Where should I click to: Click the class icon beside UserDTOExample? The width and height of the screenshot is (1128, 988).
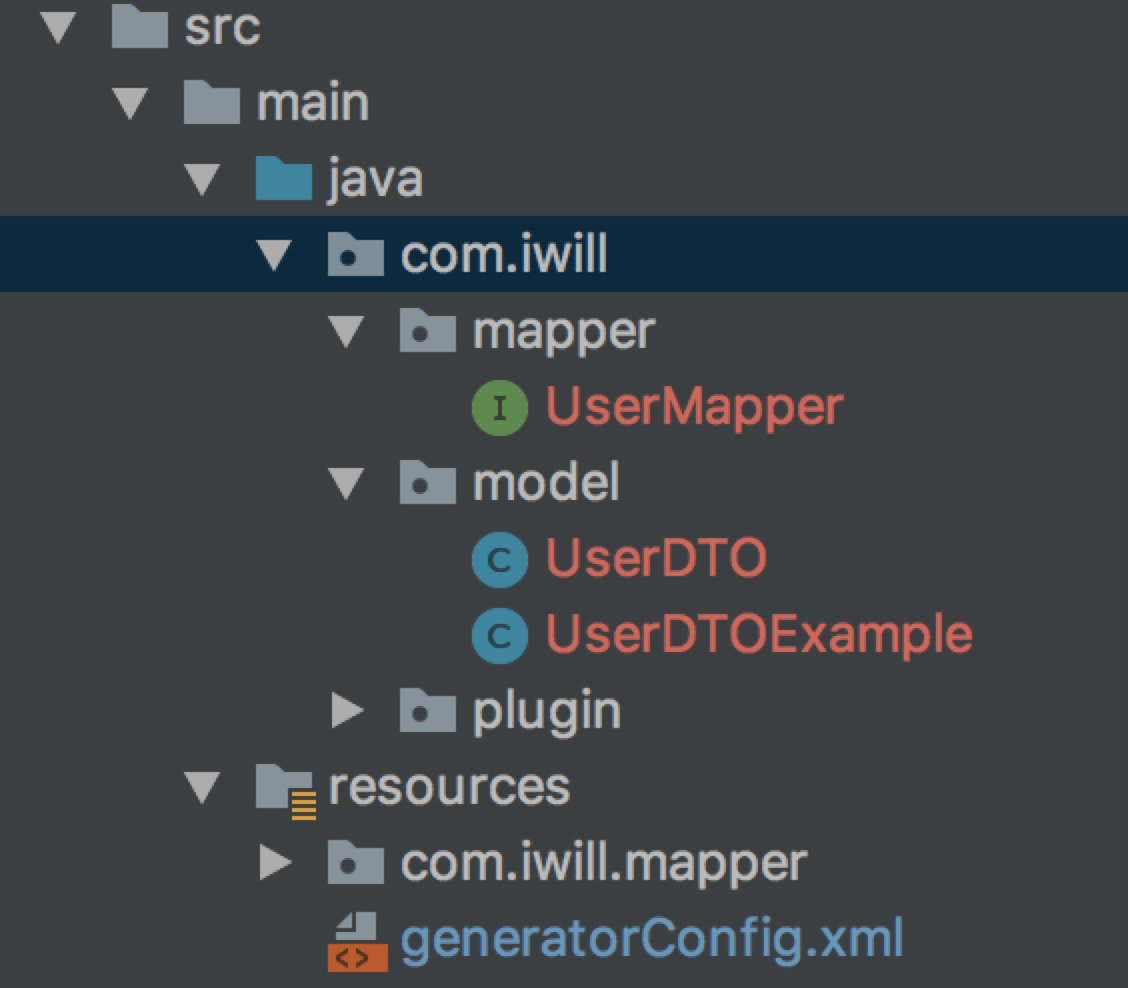(x=499, y=635)
